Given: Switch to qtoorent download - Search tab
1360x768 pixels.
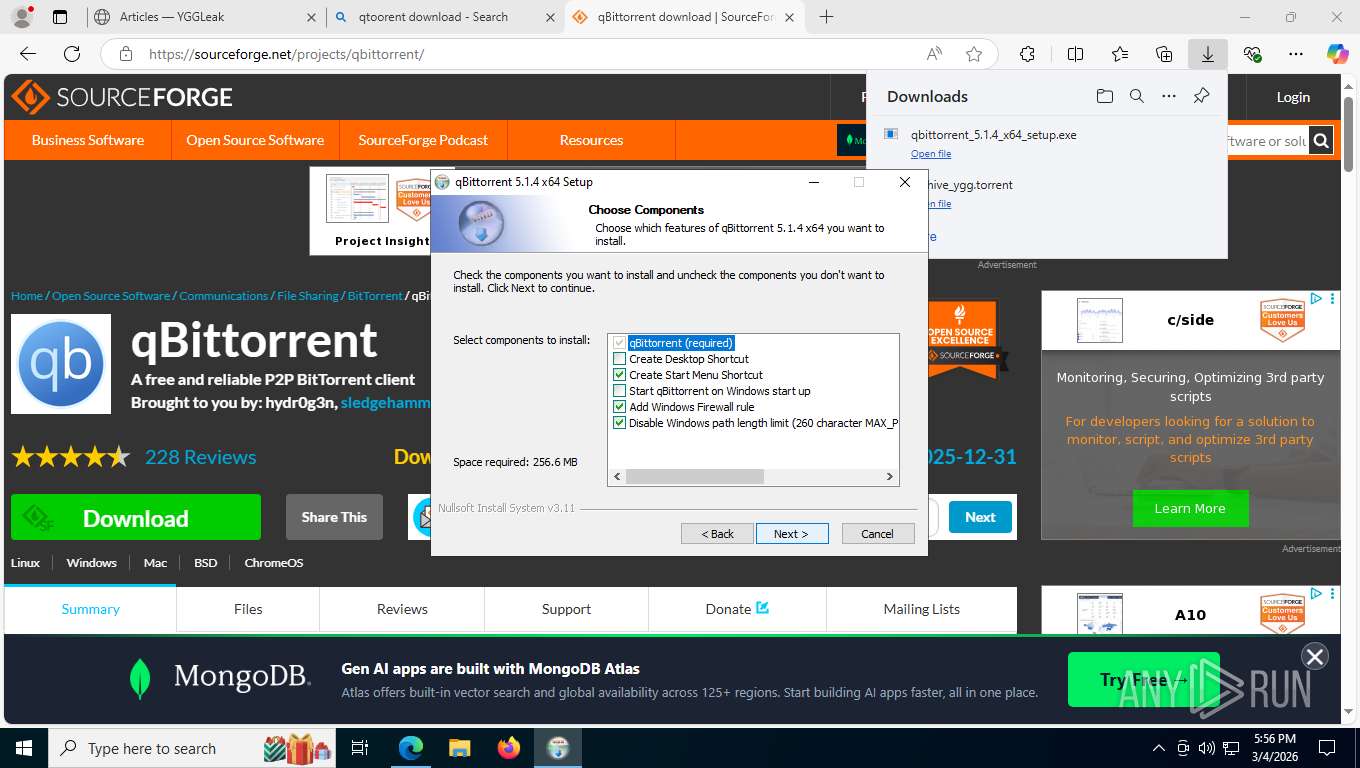Looking at the screenshot, I should [446, 17].
